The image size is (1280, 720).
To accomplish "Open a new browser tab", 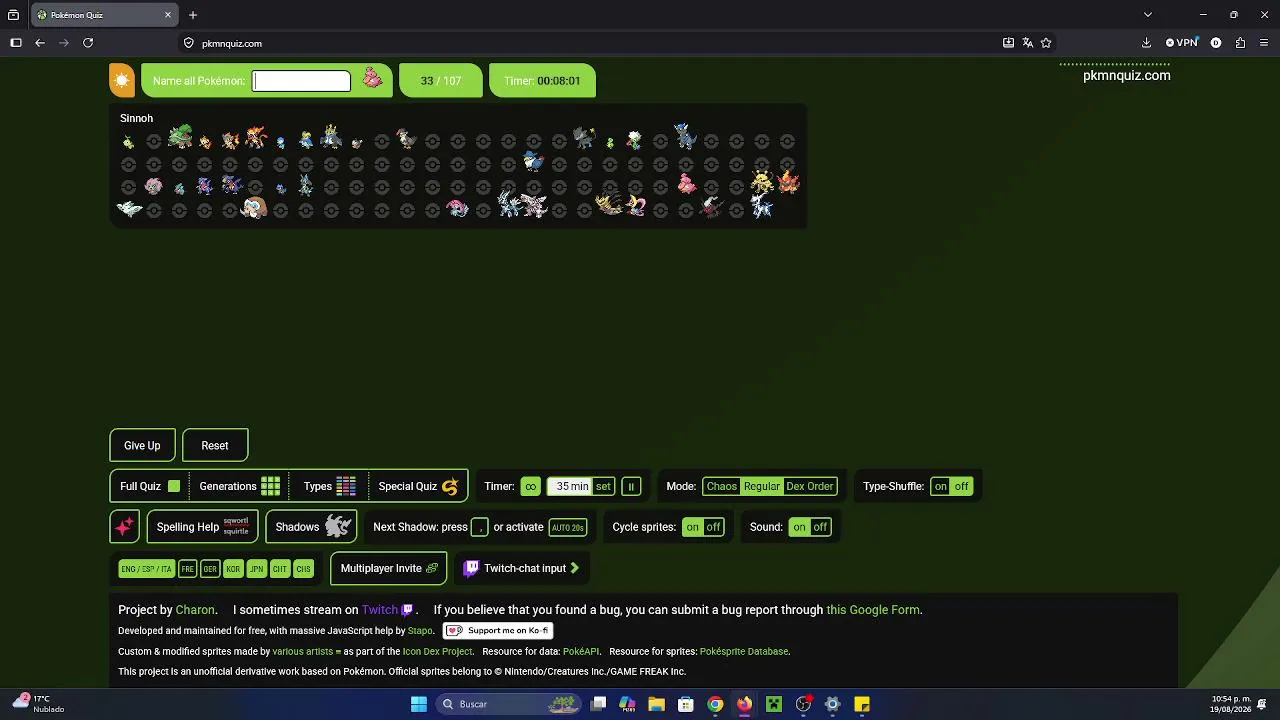I will 193,15.
